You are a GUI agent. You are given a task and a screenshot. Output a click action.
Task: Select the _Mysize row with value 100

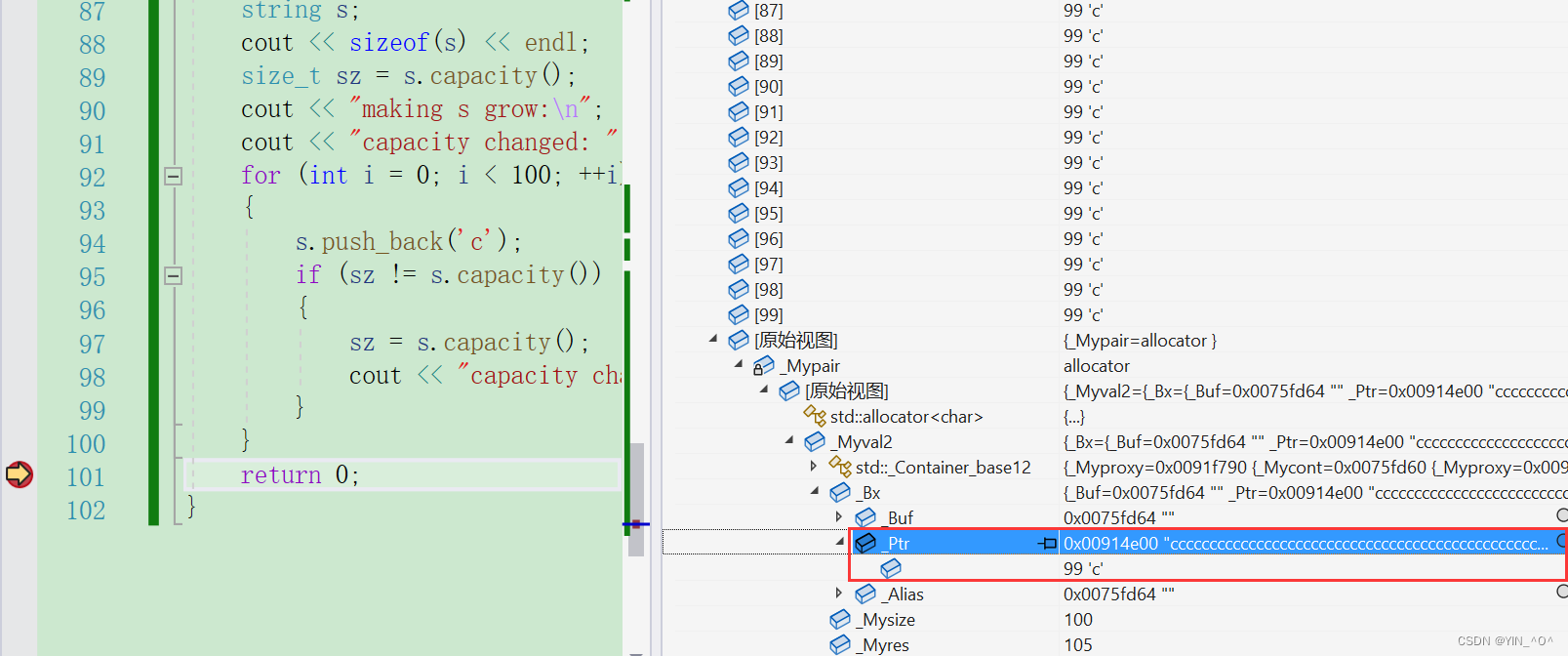point(1115,619)
